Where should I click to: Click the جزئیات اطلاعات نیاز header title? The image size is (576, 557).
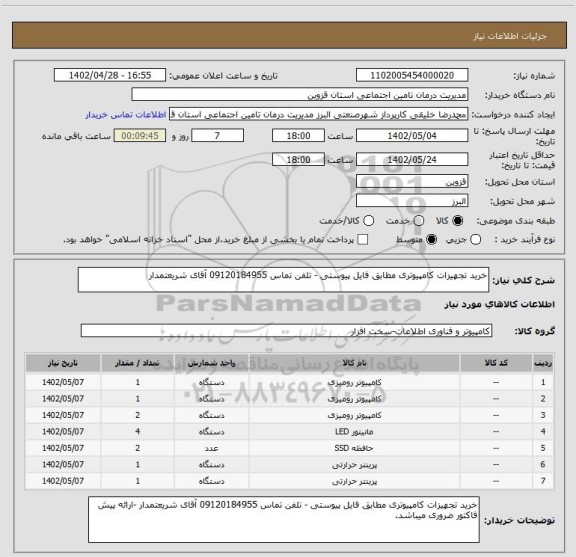coord(510,36)
